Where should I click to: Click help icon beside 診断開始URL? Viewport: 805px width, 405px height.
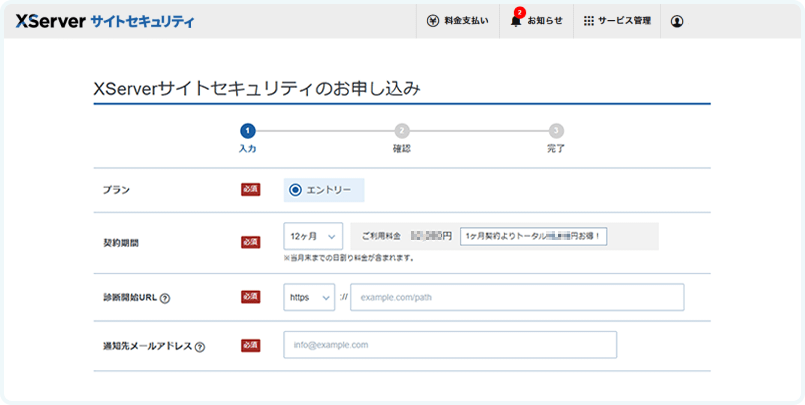point(164,298)
